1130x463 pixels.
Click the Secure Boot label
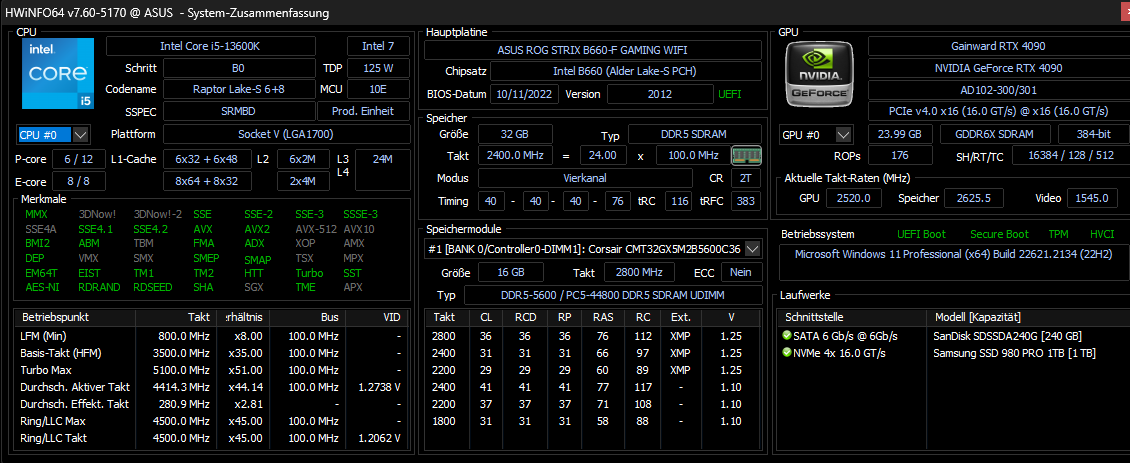pos(999,234)
